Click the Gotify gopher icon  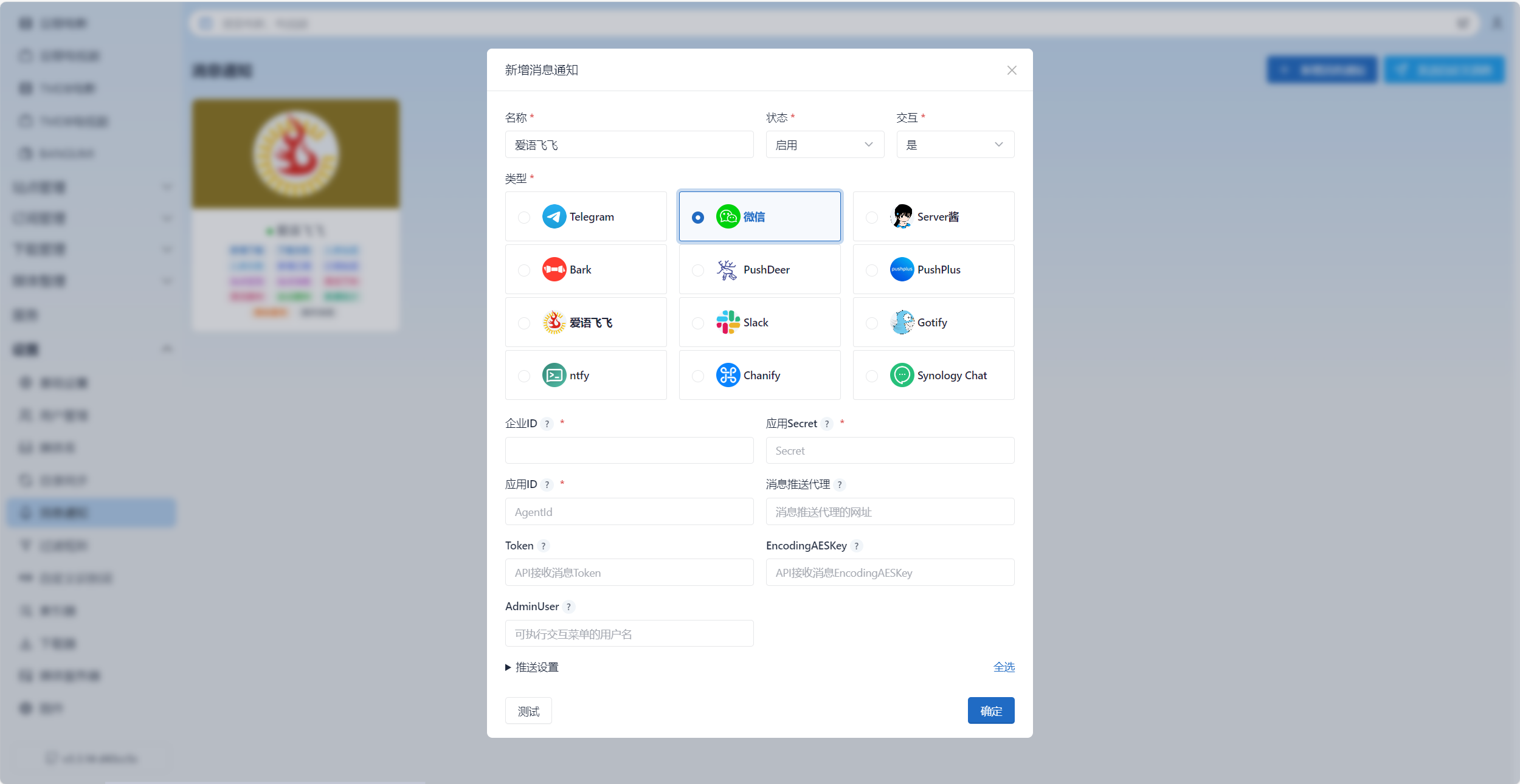(x=902, y=323)
